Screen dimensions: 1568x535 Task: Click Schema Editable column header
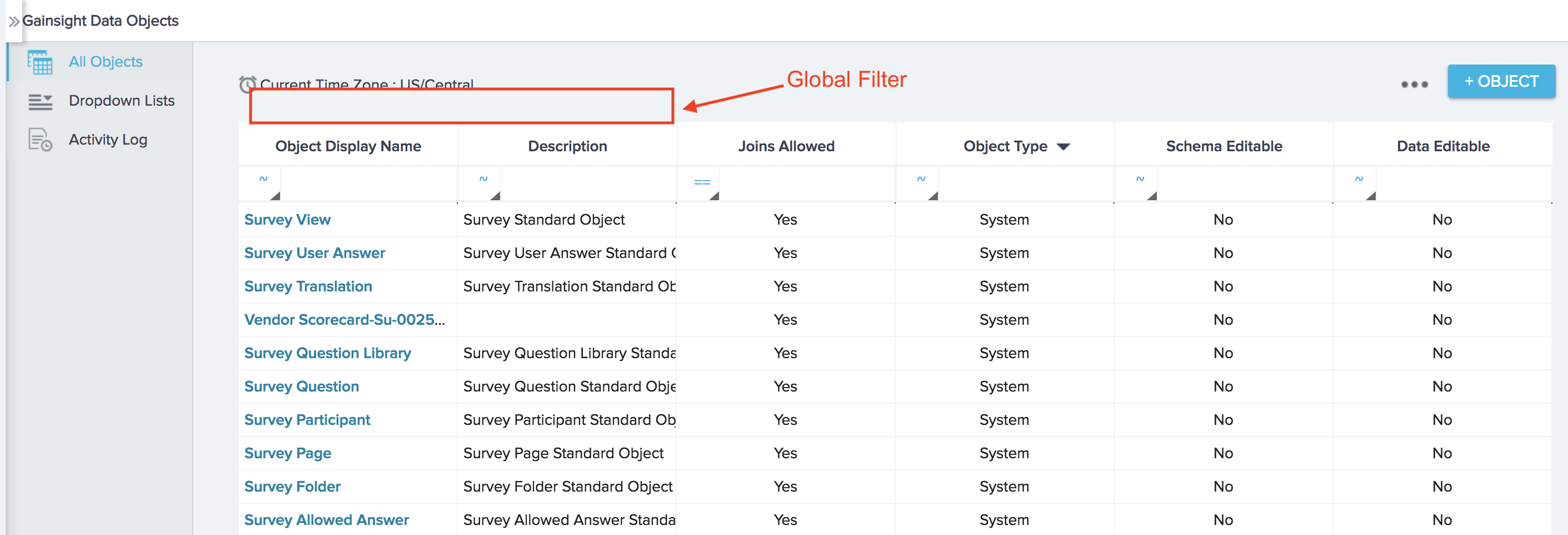point(1224,146)
